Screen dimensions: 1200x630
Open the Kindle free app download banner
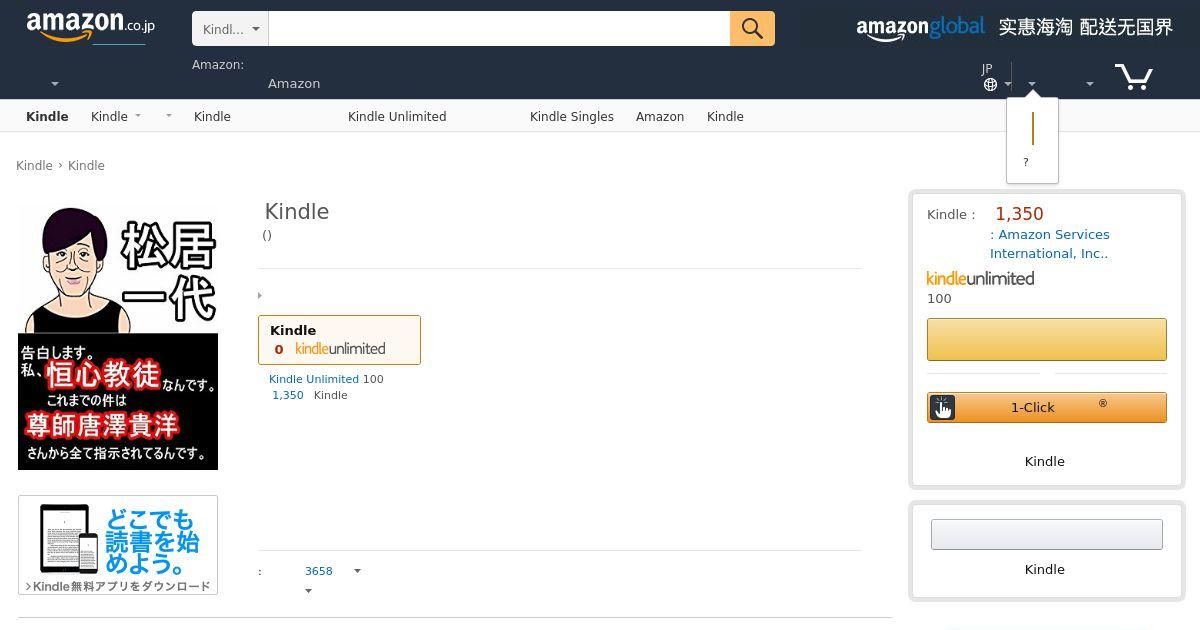118,545
